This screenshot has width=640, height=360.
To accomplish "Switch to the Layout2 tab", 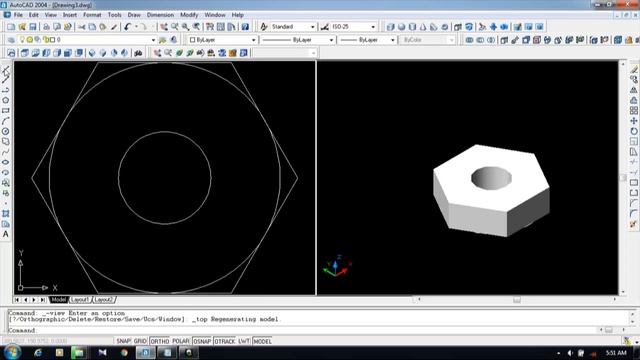I will click(x=104, y=300).
